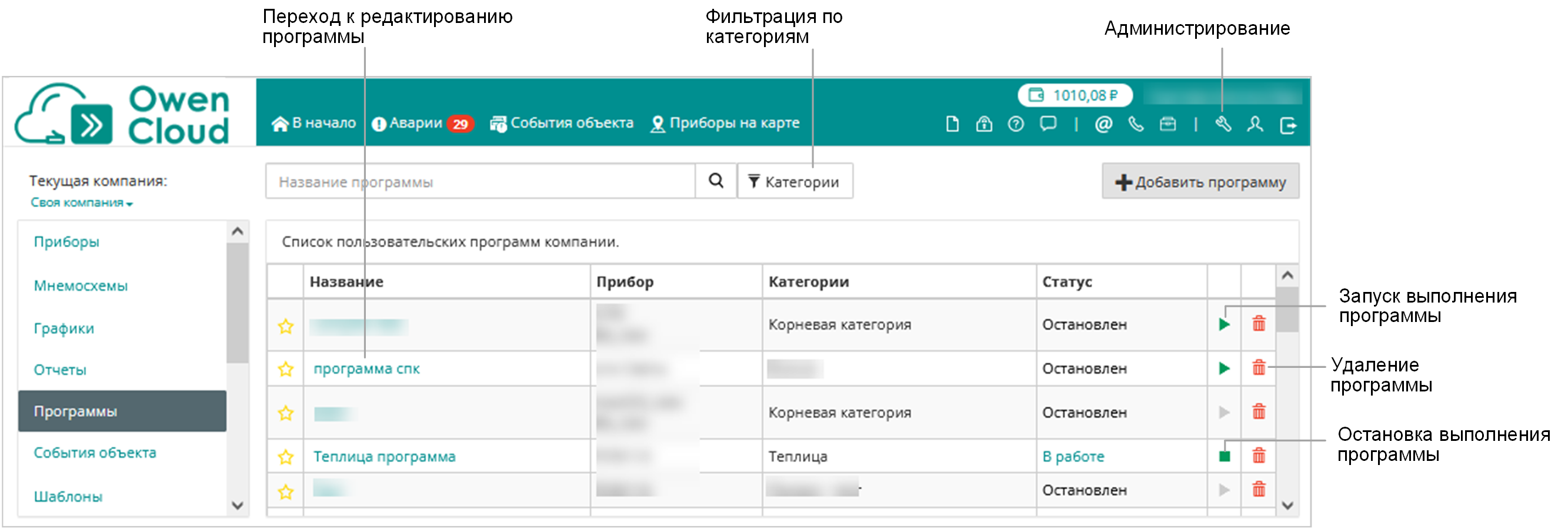Click the email @ icon
Image resolution: width=1568 pixels, height=528 pixels.
pyautogui.click(x=1103, y=125)
